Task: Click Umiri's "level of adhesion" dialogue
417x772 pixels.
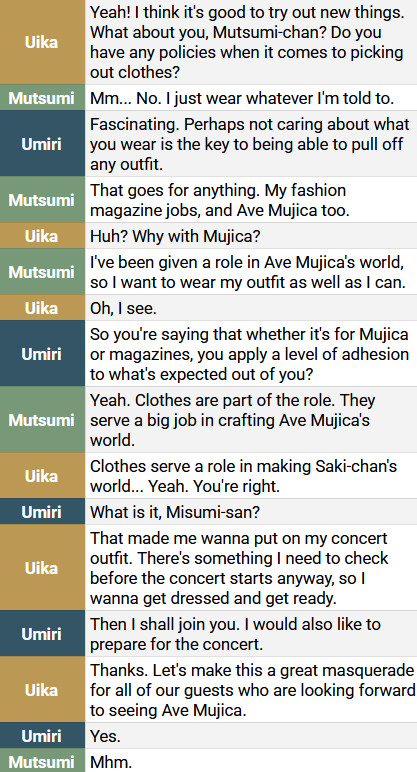Action: 249,354
